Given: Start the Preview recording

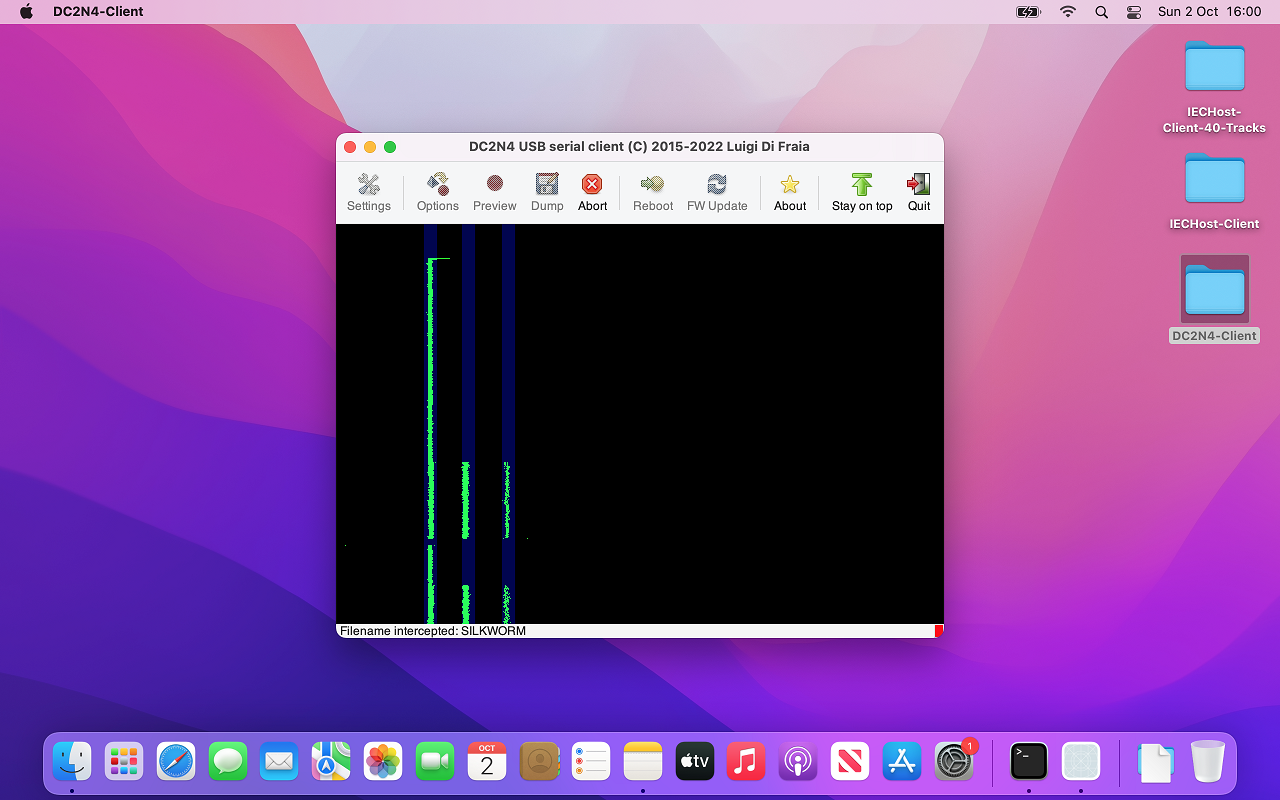Looking at the screenshot, I should tap(495, 193).
